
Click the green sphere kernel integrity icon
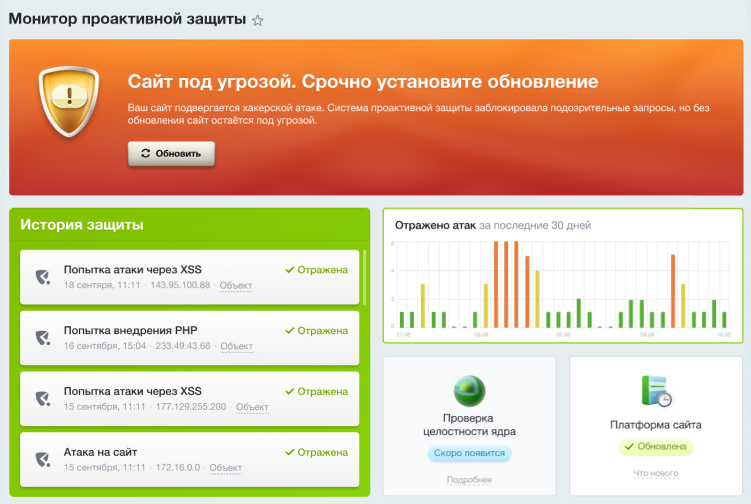(x=469, y=390)
